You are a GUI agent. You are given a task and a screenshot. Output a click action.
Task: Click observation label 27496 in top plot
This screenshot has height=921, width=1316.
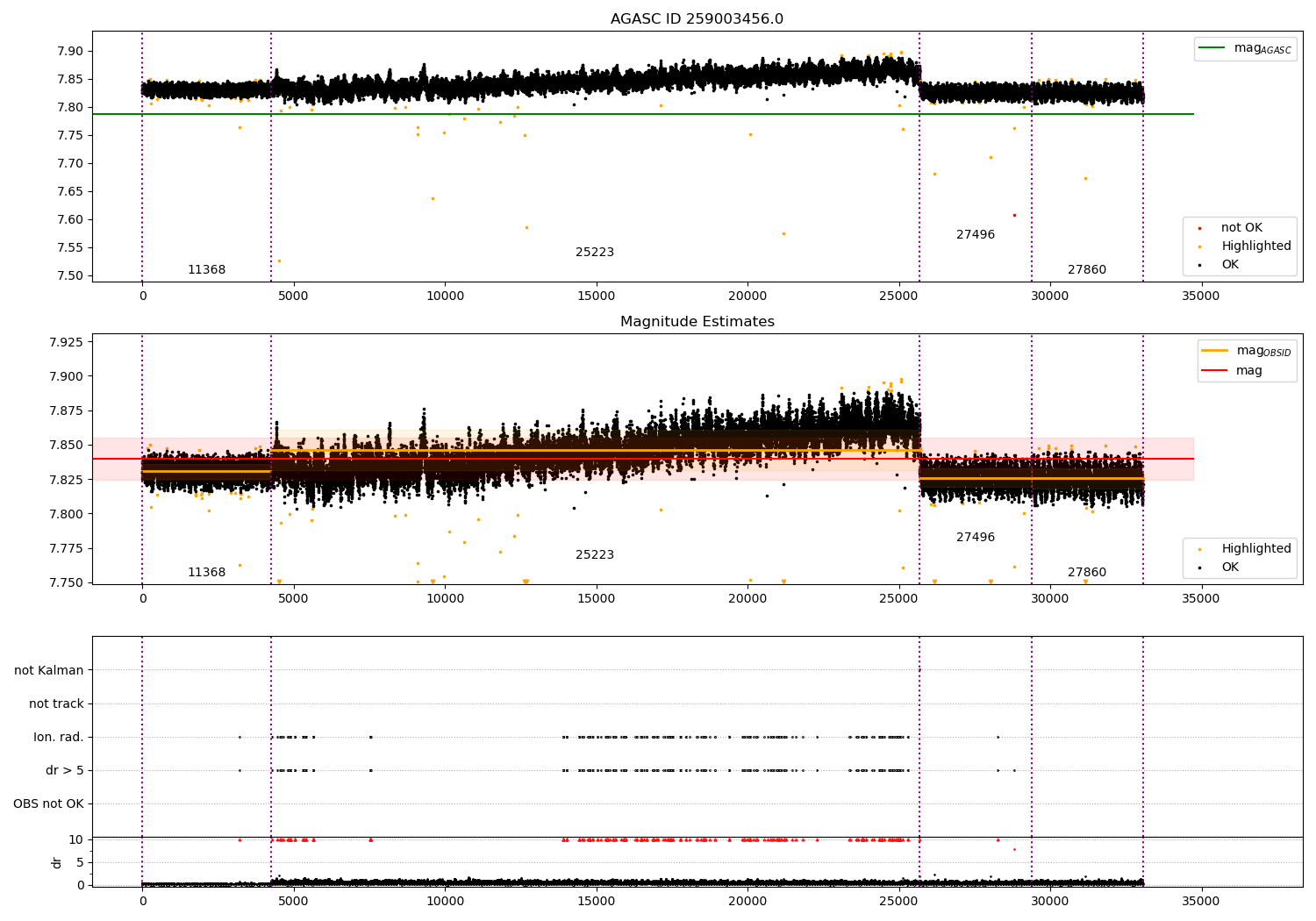976,235
